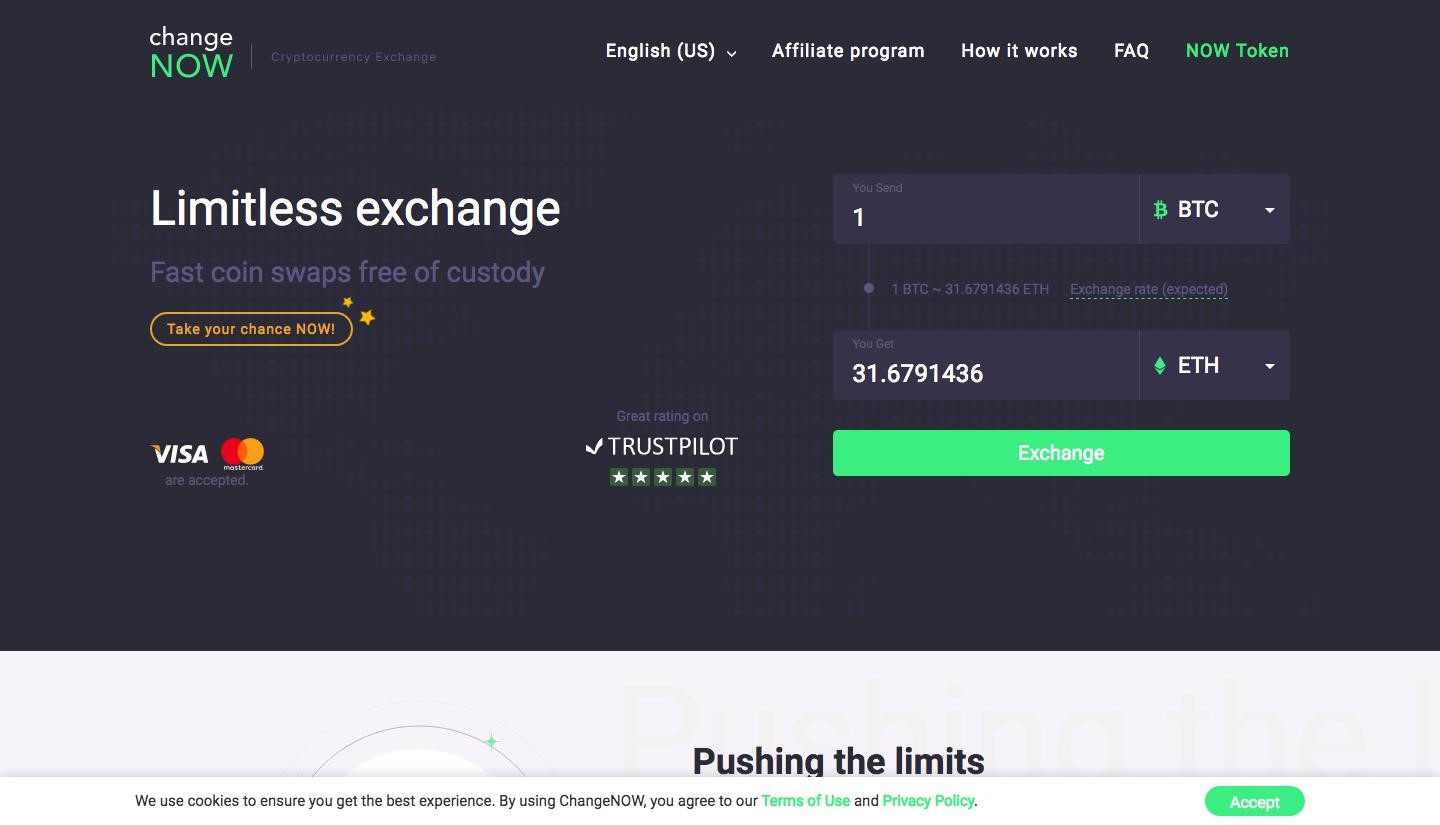Click the Trustpilot five-star rating
This screenshot has width=1440, height=825.
tap(663, 477)
